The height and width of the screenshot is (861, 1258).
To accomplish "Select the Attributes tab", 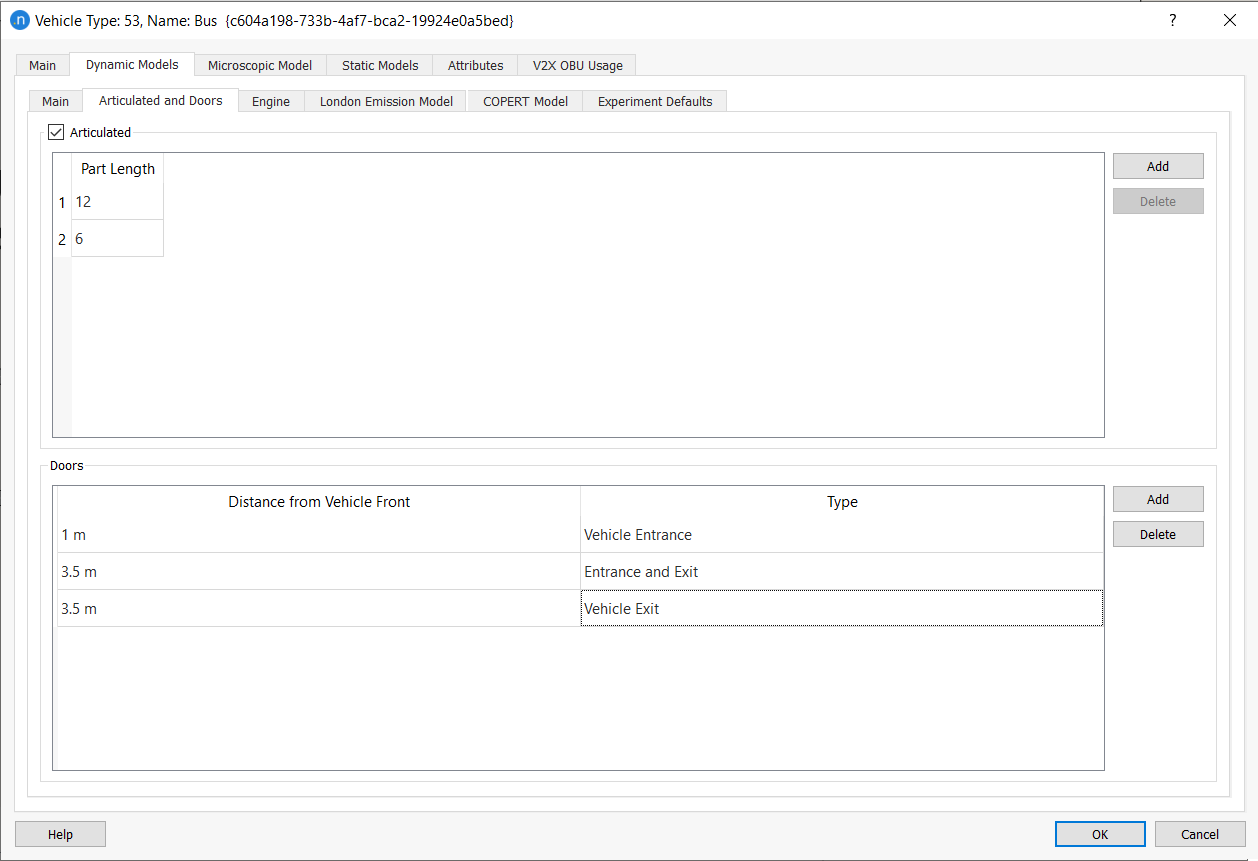I will (x=475, y=65).
